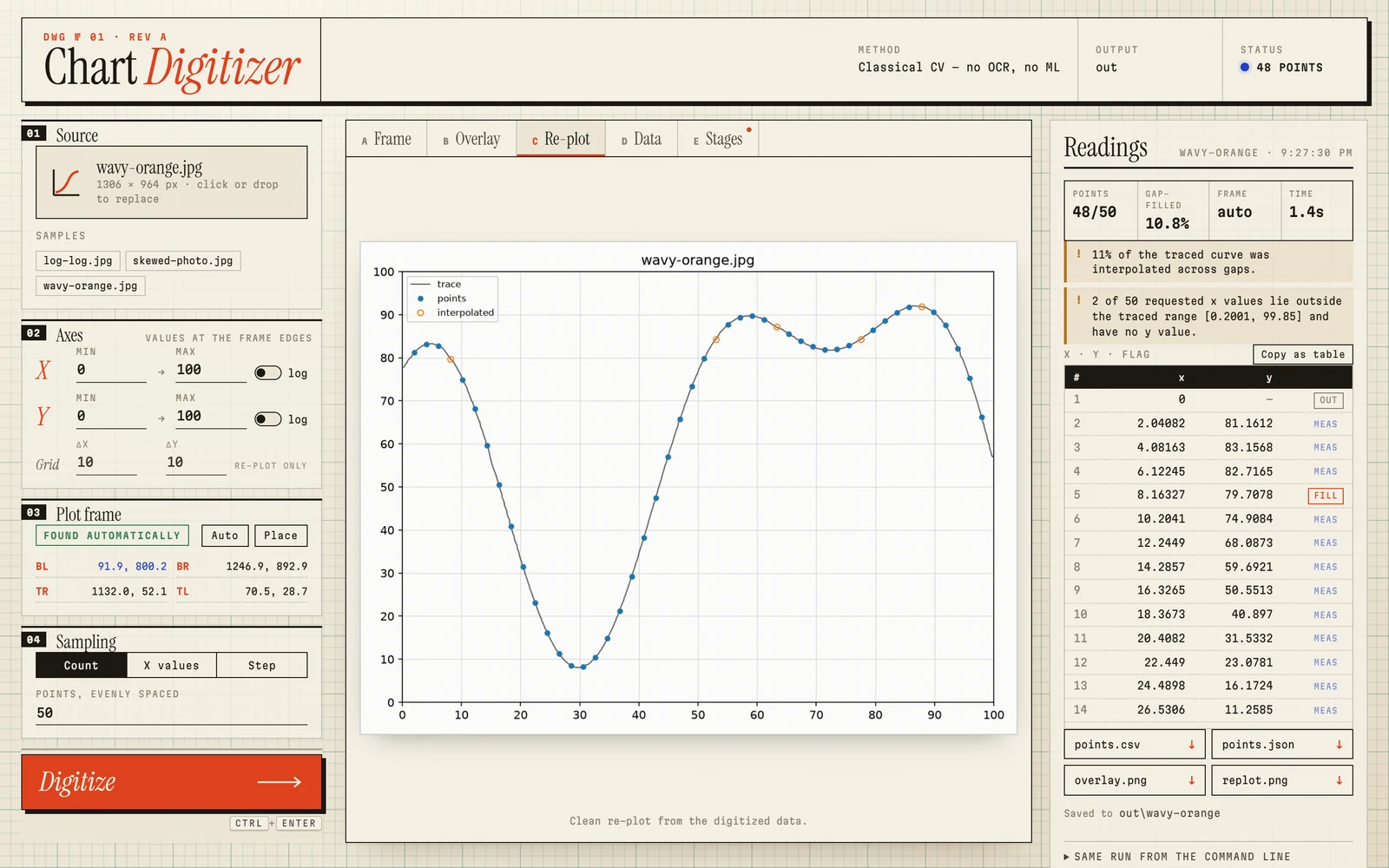Switch to the Overlay tab
1389x868 pixels.
(471, 139)
